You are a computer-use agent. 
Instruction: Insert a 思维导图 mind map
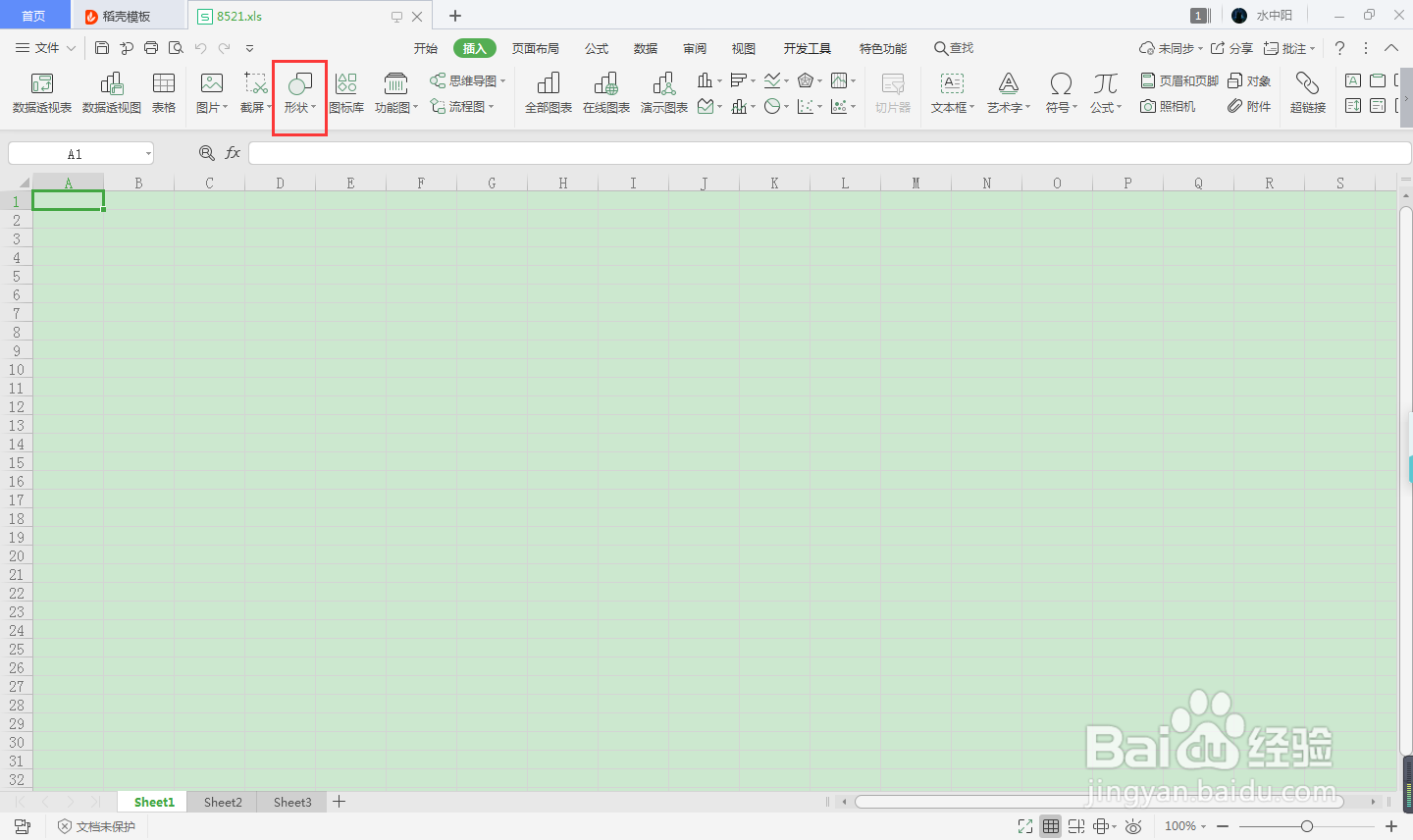coord(467,80)
